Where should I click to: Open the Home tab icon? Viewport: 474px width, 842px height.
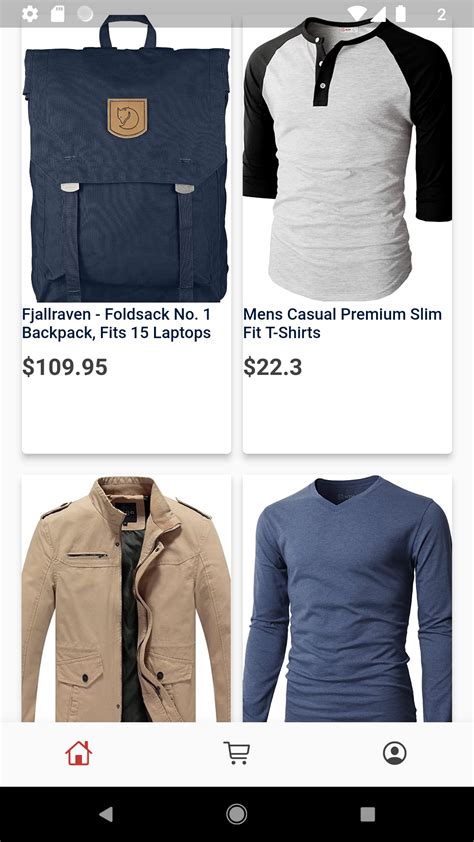(78, 753)
